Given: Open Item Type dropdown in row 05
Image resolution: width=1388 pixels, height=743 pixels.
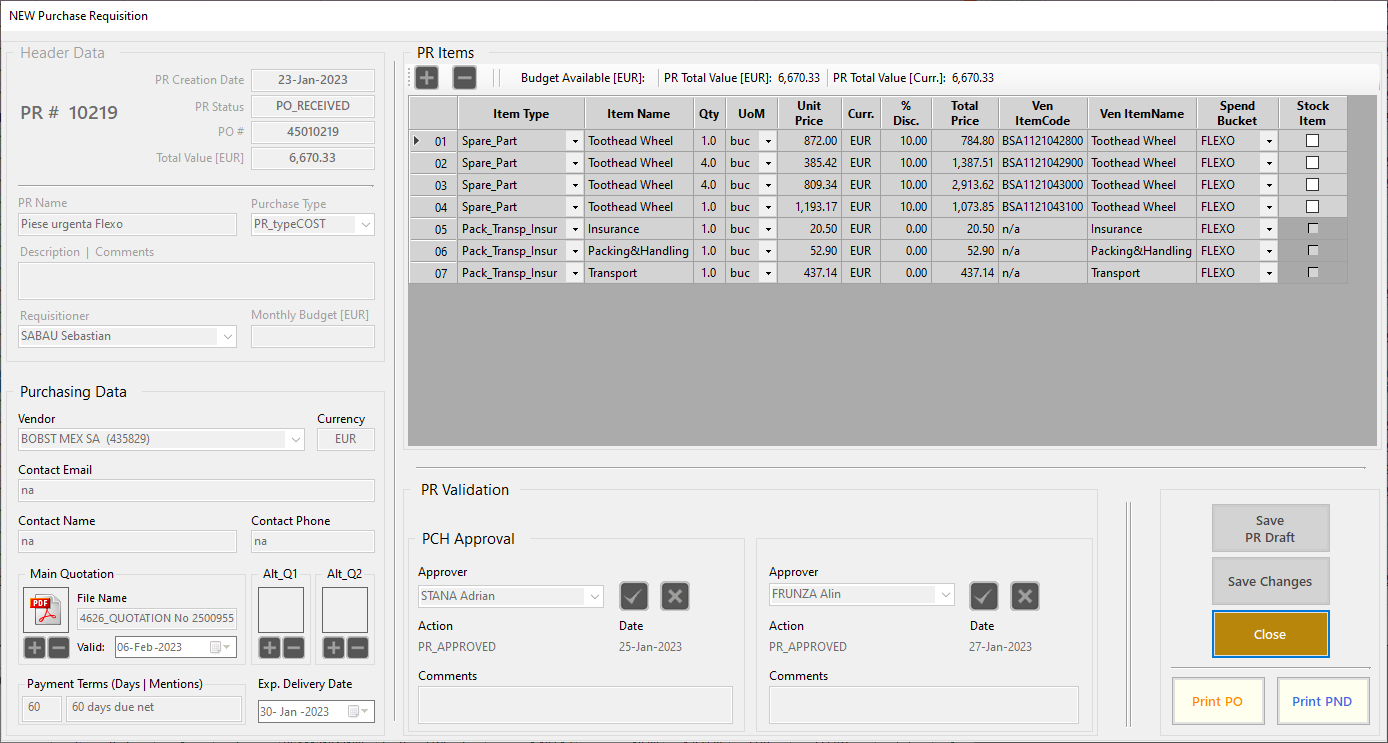Looking at the screenshot, I should [x=575, y=229].
